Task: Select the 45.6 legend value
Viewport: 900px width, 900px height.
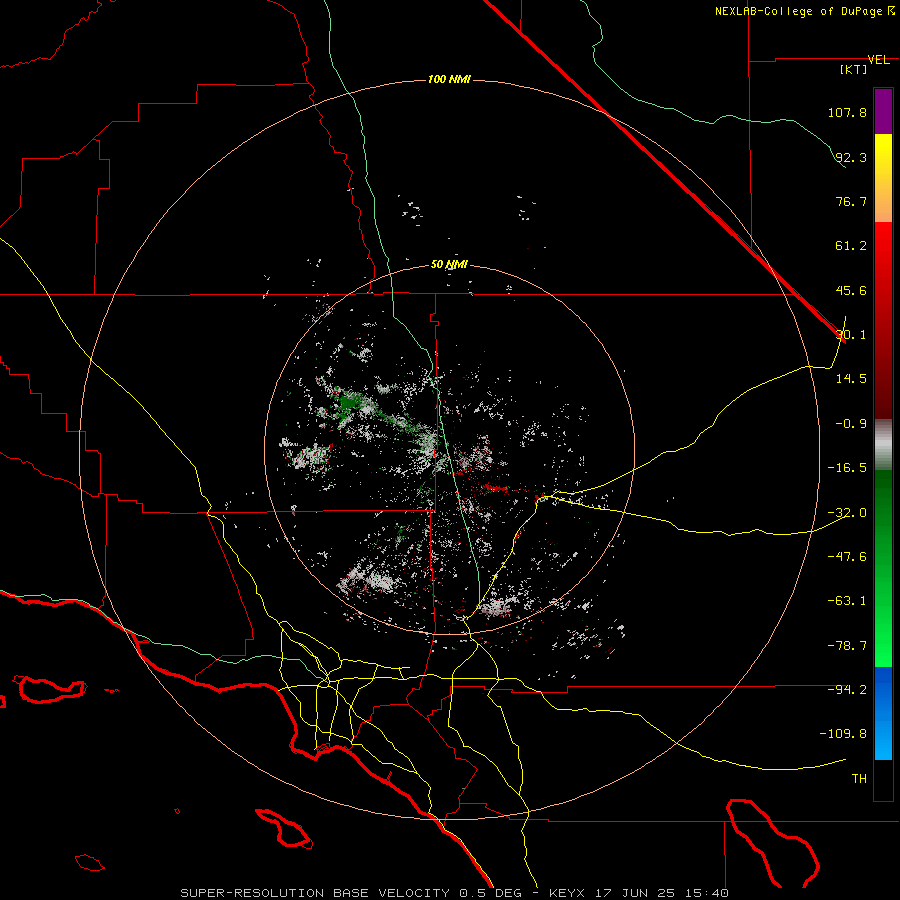Action: point(851,290)
